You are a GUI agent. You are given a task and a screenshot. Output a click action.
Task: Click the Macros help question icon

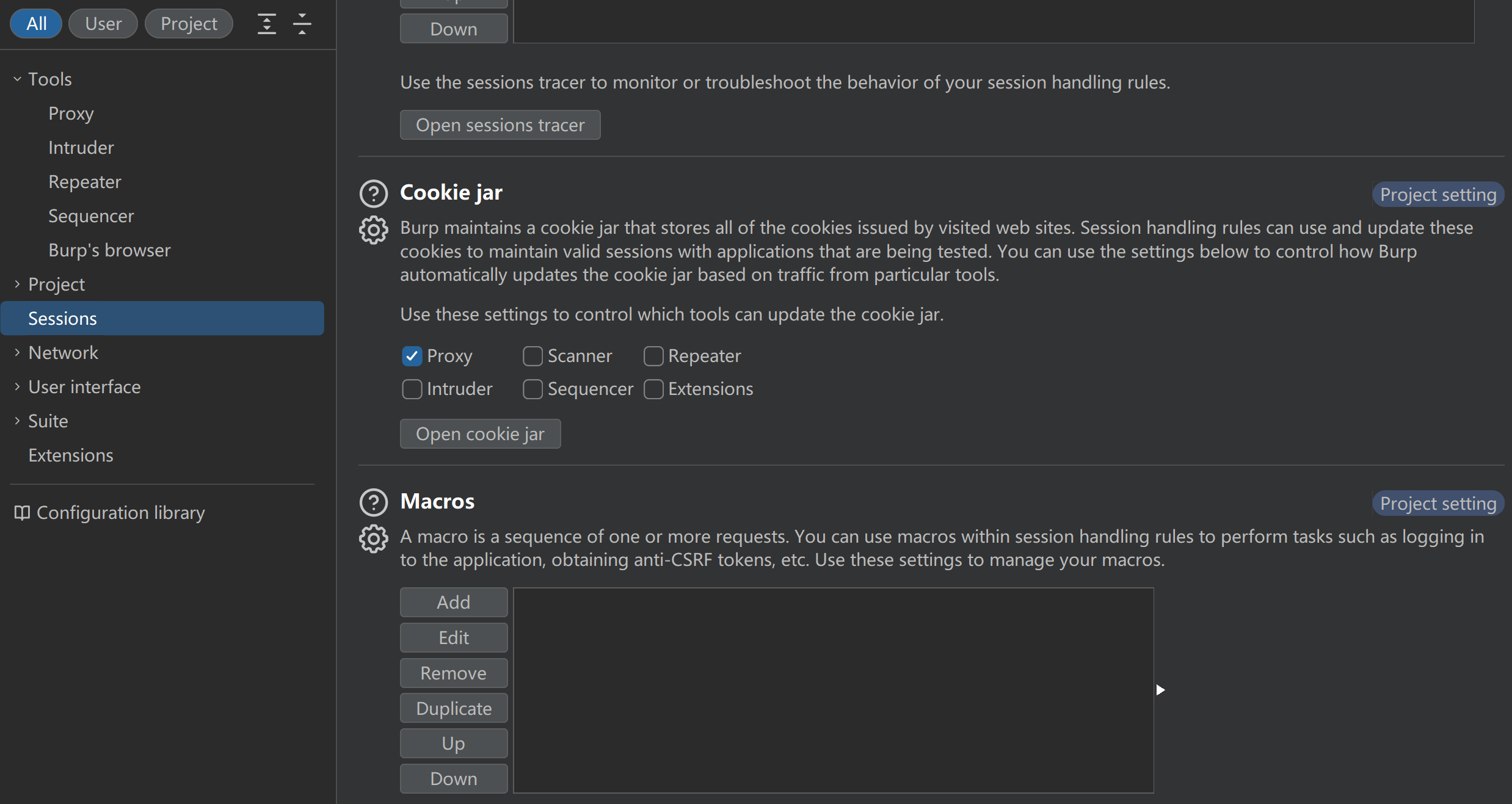pos(373,502)
